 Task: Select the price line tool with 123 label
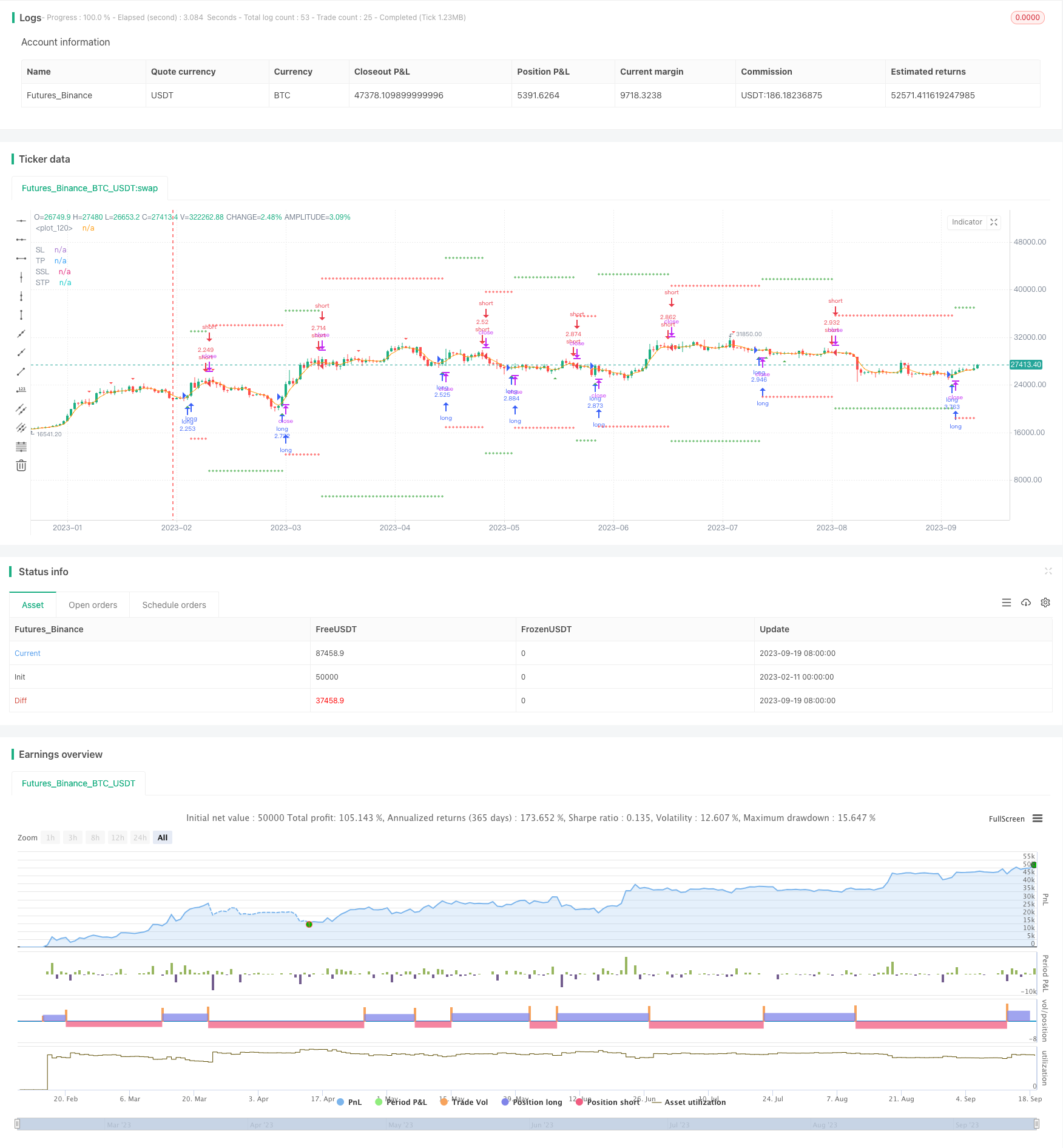point(21,390)
